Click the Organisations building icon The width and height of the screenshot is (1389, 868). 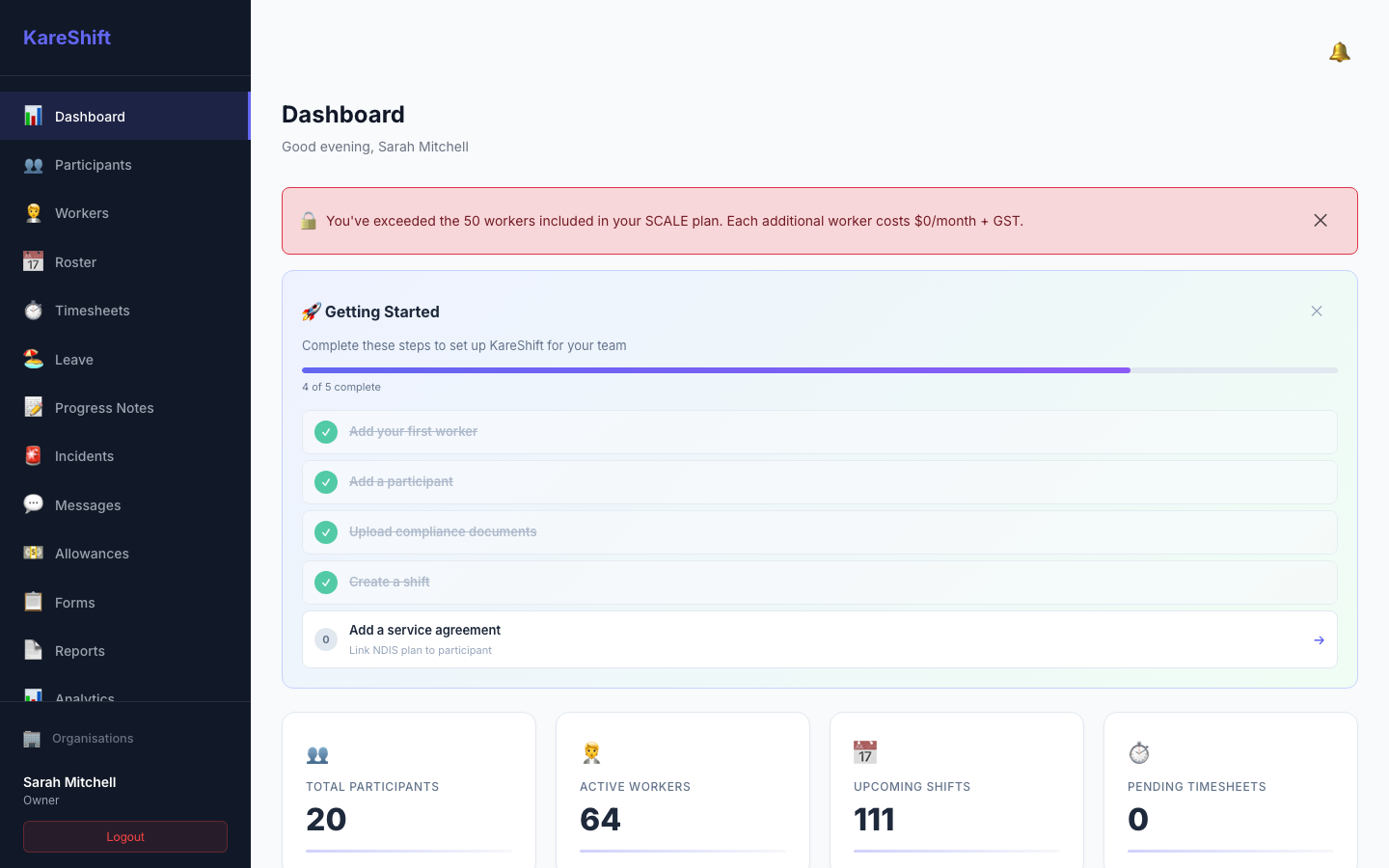32,739
